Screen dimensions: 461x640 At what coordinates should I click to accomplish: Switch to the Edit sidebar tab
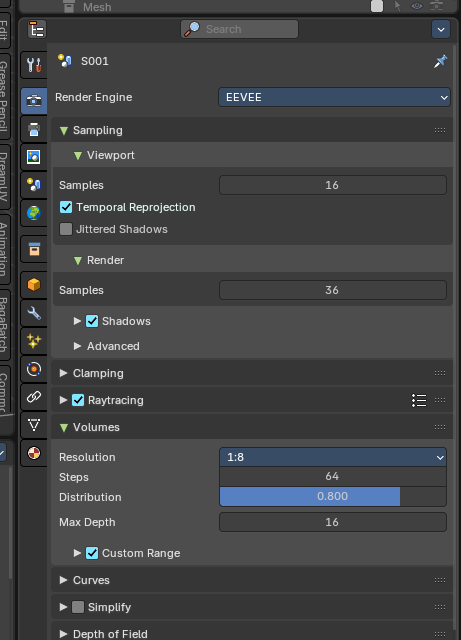(x=4, y=29)
